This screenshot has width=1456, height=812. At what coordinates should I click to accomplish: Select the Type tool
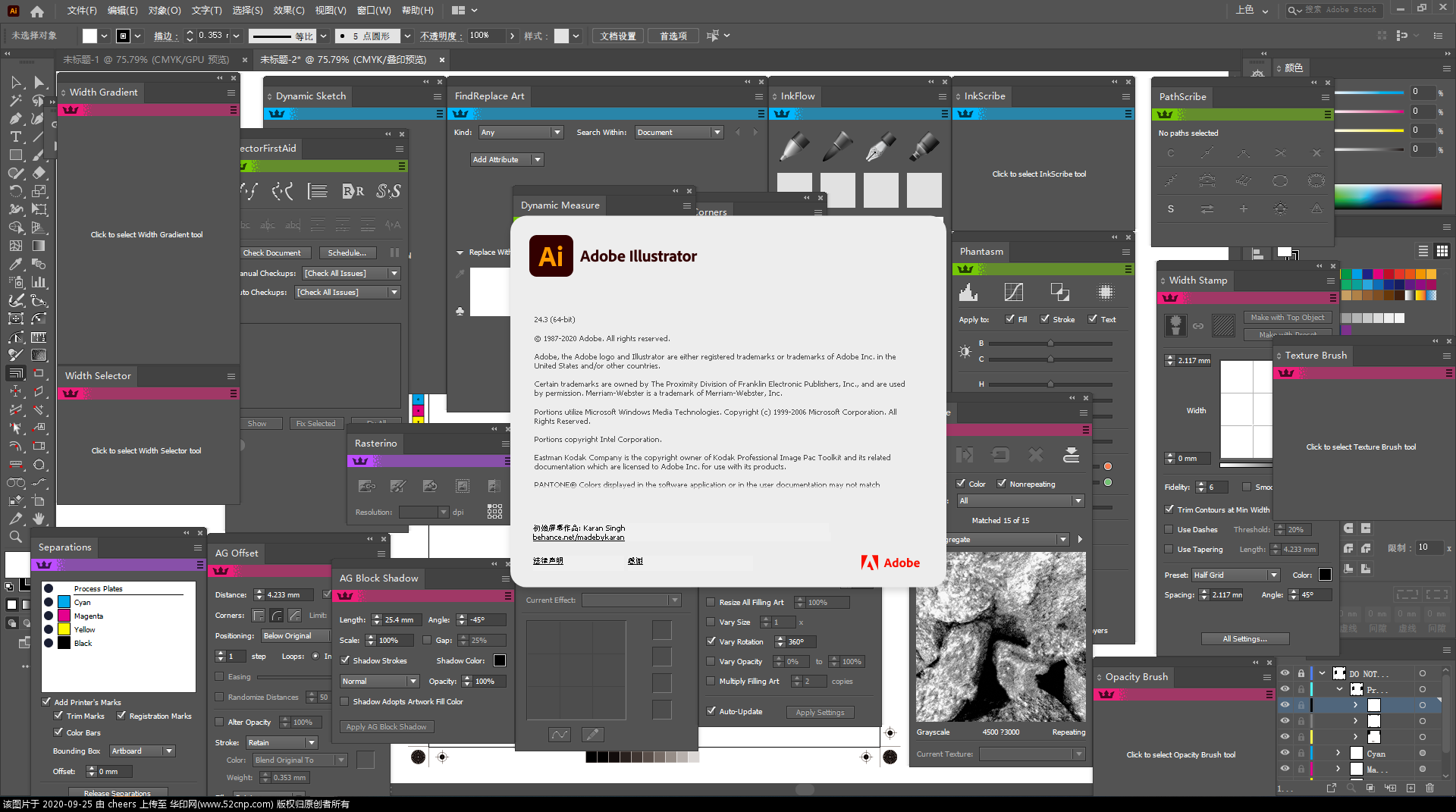click(16, 136)
